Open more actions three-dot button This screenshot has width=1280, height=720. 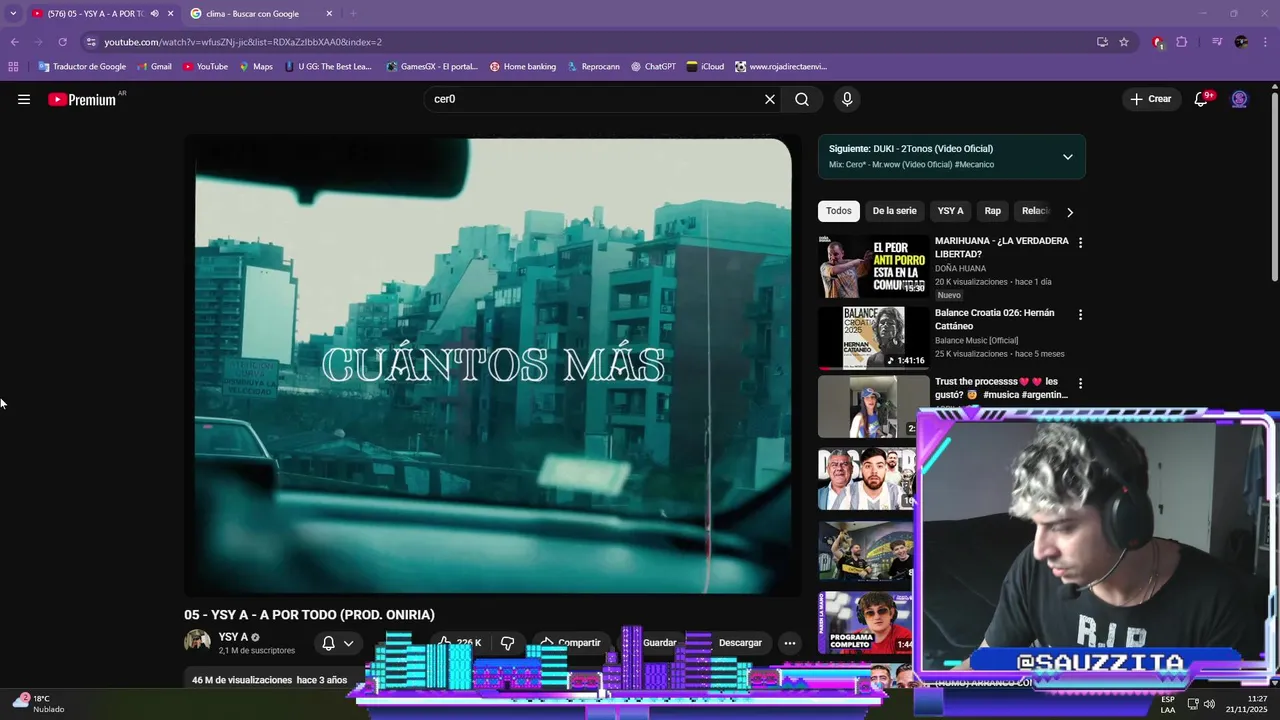tap(789, 643)
